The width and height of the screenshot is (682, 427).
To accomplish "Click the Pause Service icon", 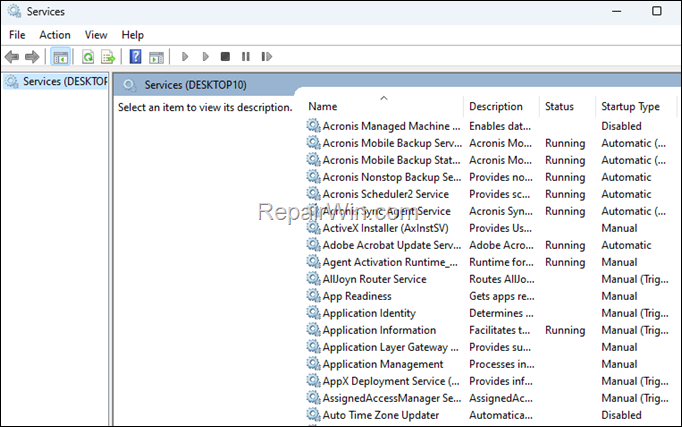I will [x=246, y=57].
